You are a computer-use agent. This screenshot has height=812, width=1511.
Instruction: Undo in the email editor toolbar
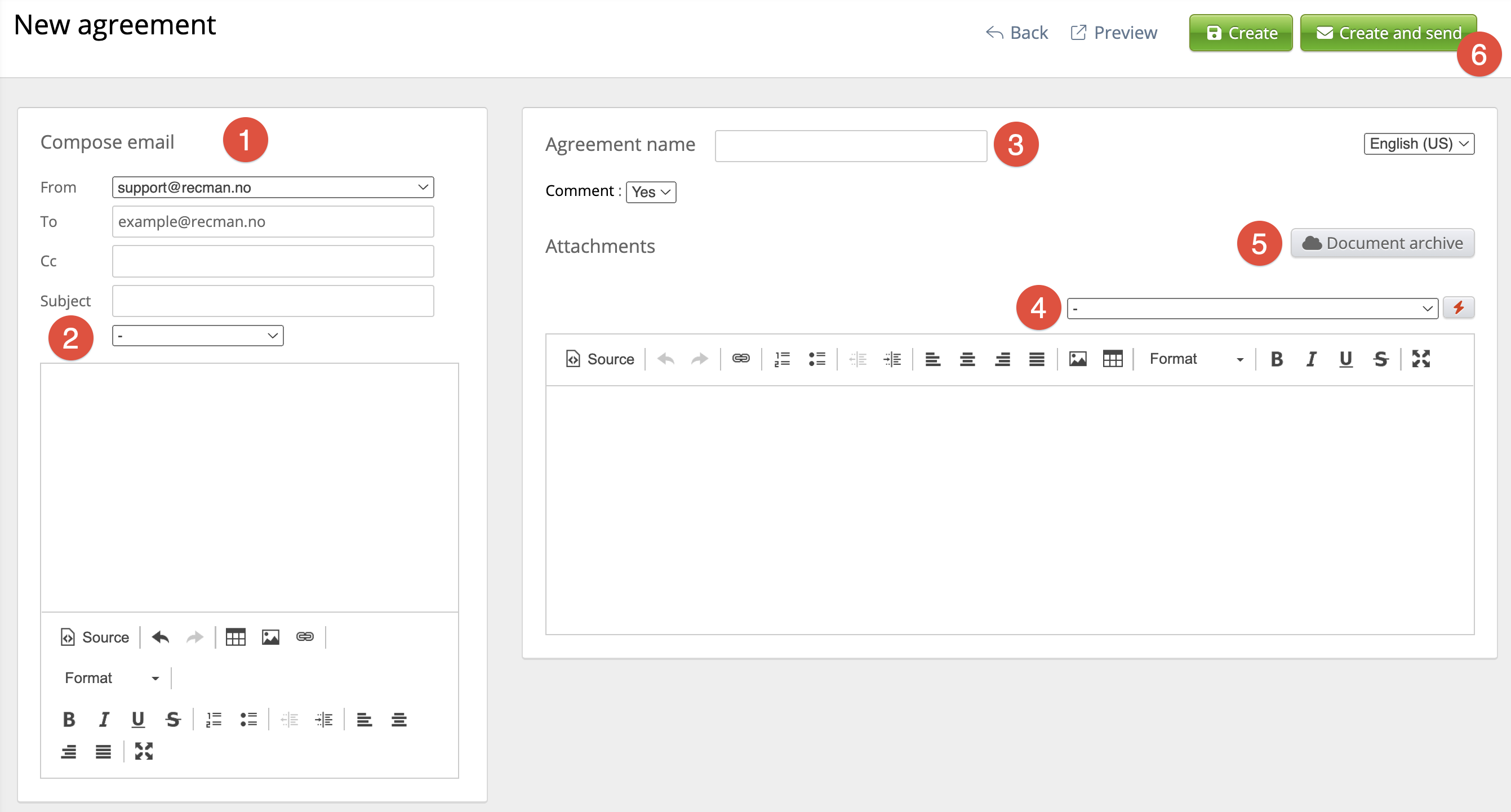pos(160,637)
